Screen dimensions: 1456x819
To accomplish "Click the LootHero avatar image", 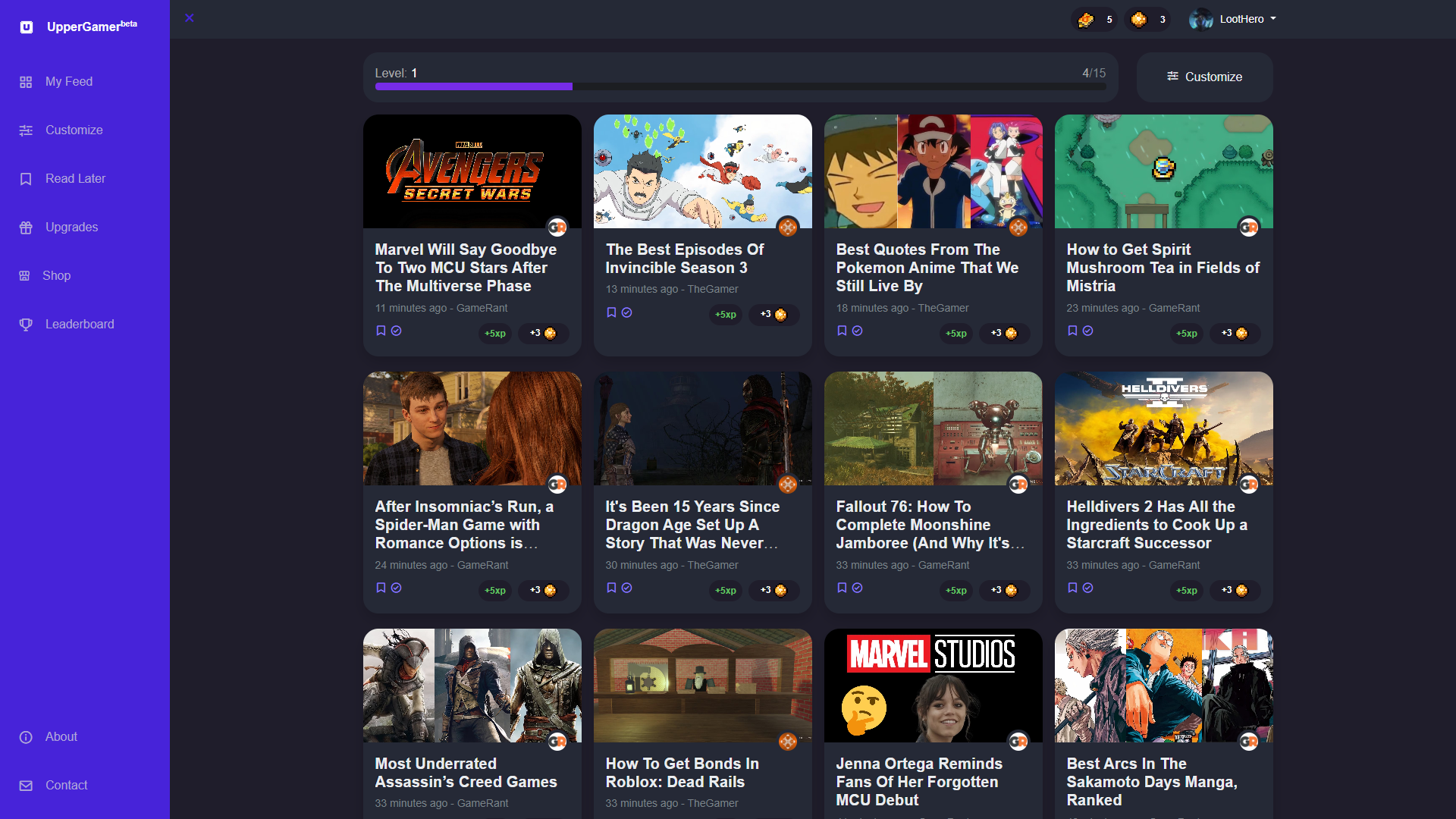I will point(1201,19).
